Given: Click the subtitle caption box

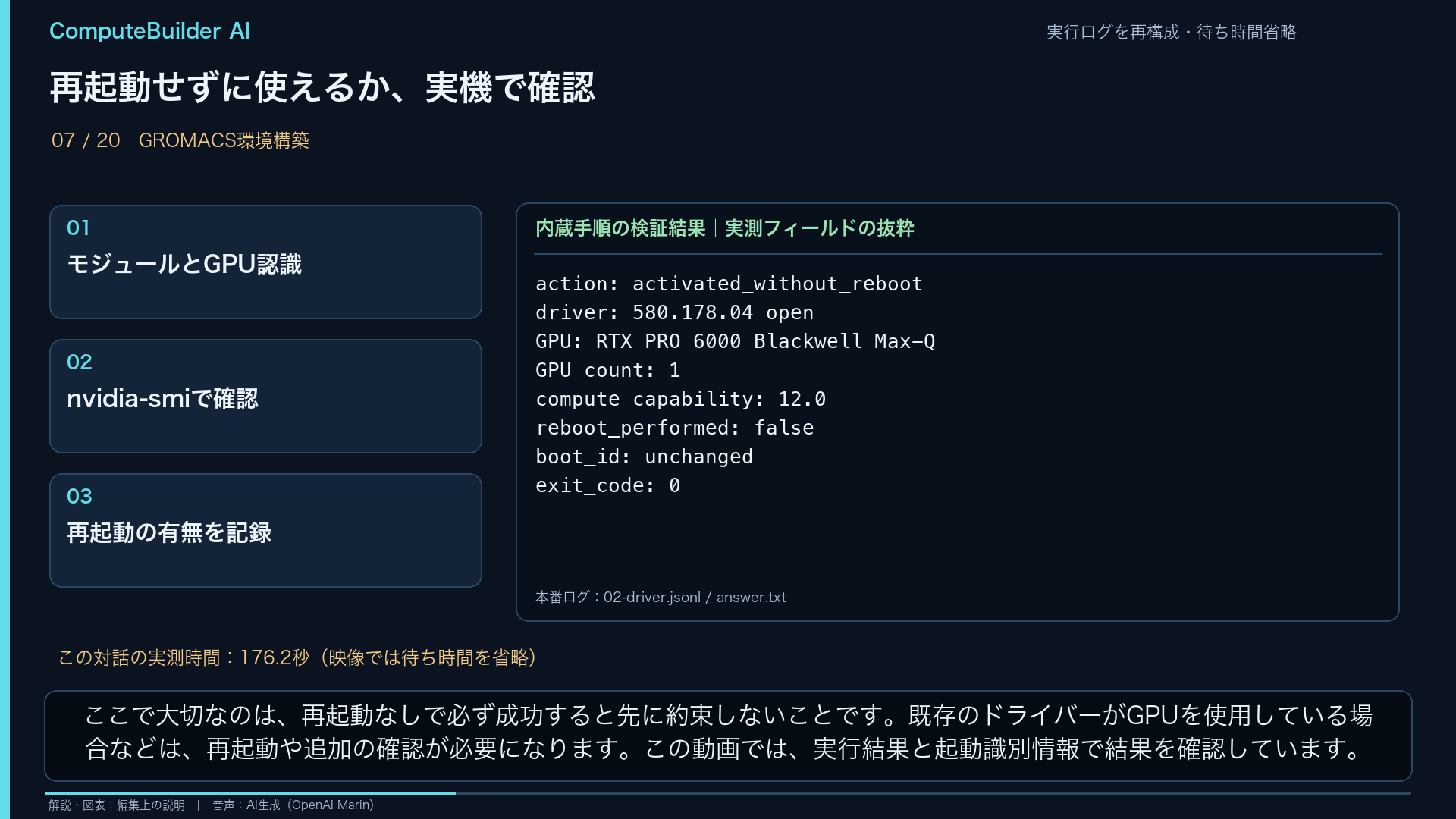Looking at the screenshot, I should [x=728, y=736].
